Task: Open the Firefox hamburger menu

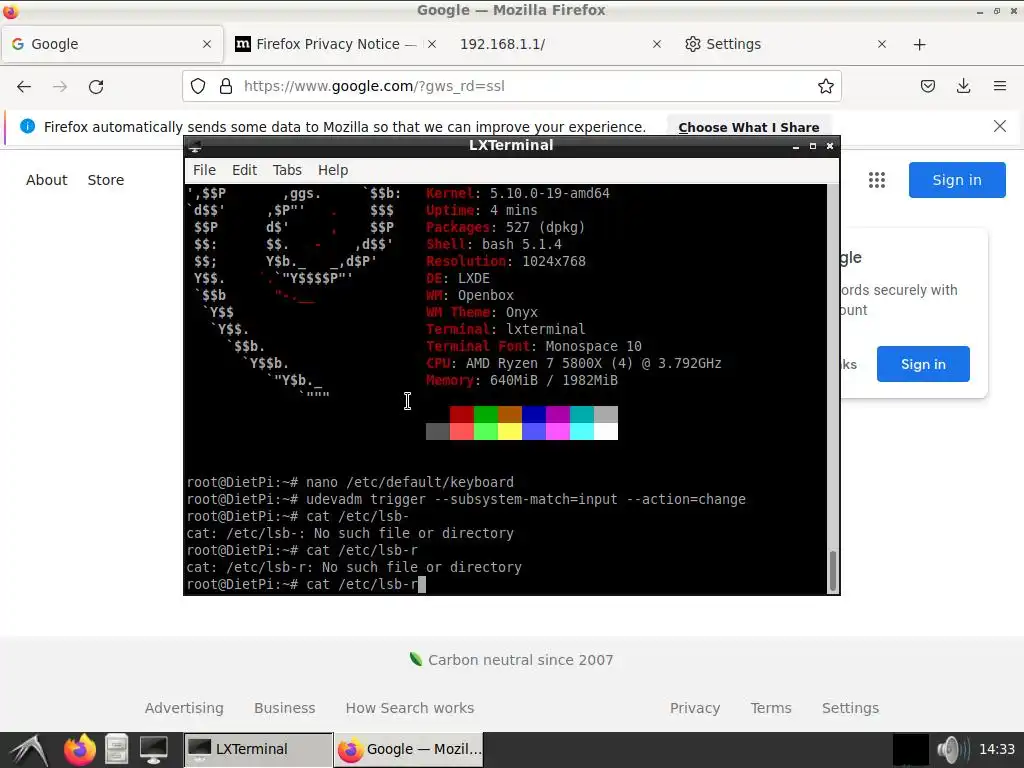Action: (x=999, y=86)
